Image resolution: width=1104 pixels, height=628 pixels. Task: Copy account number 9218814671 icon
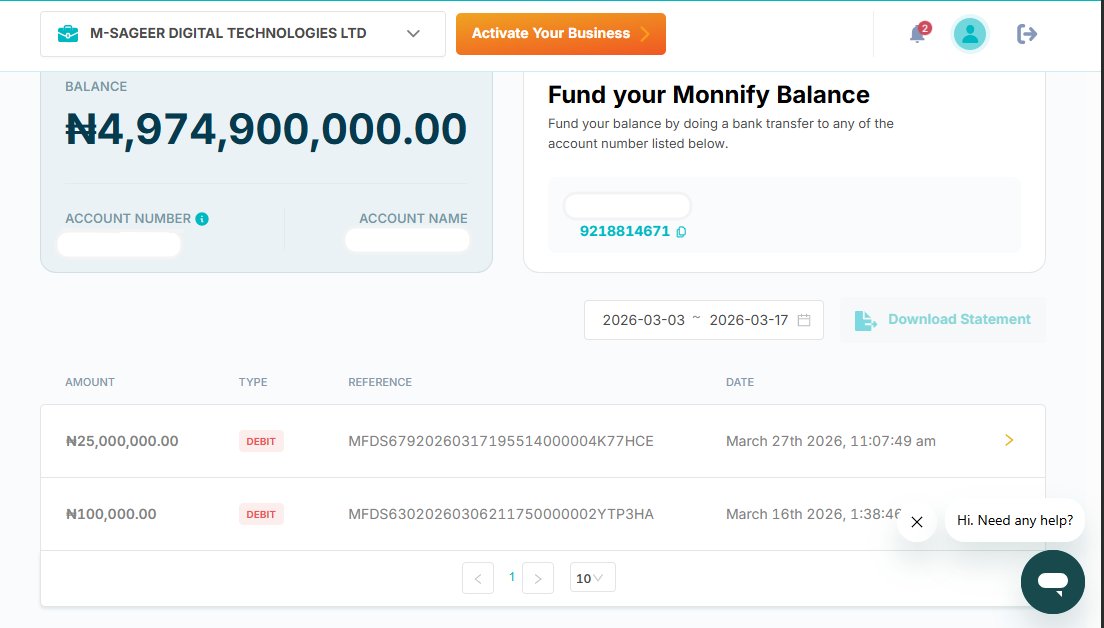[681, 232]
